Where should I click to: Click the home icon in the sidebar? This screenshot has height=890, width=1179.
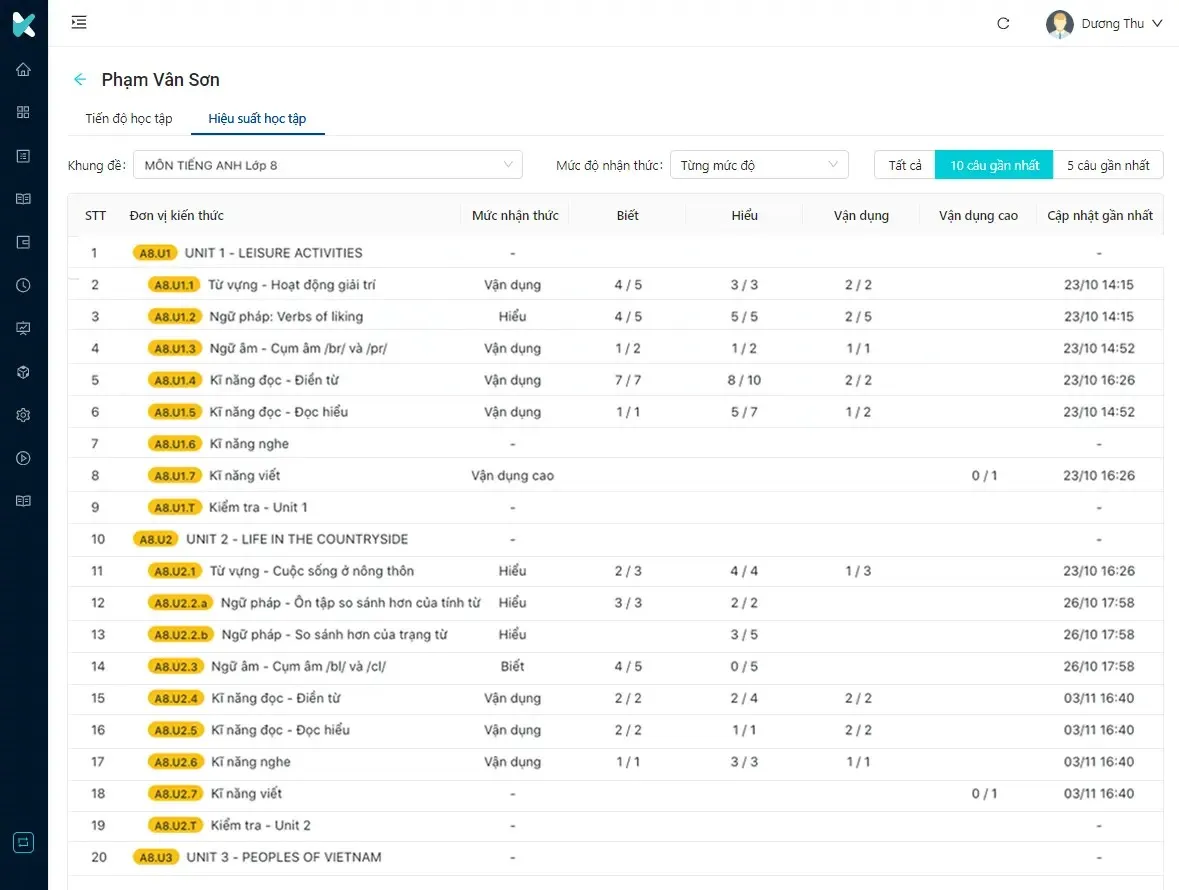(x=23, y=70)
